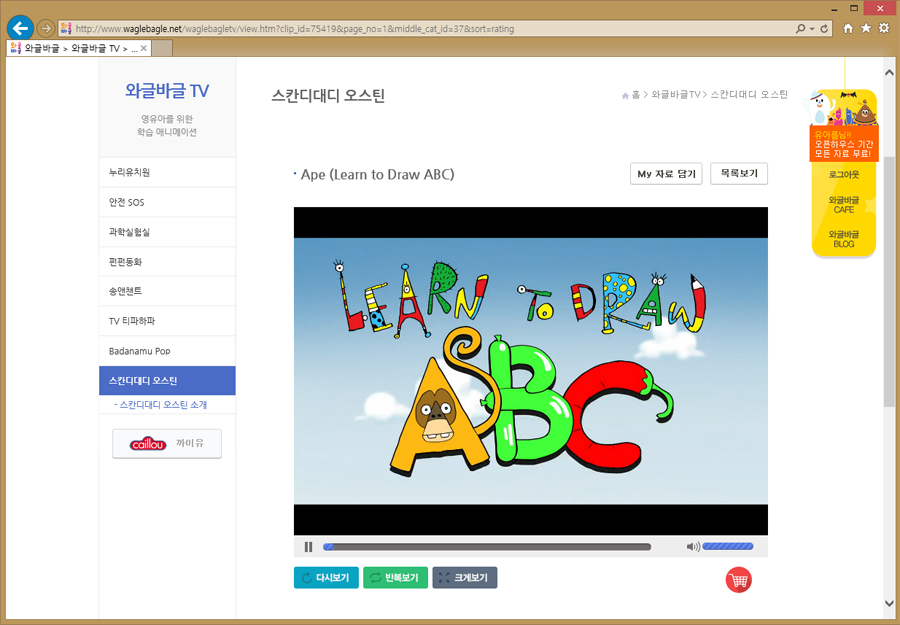
Task: Click the 반복보기 repeat button
Action: pyautogui.click(x=395, y=577)
